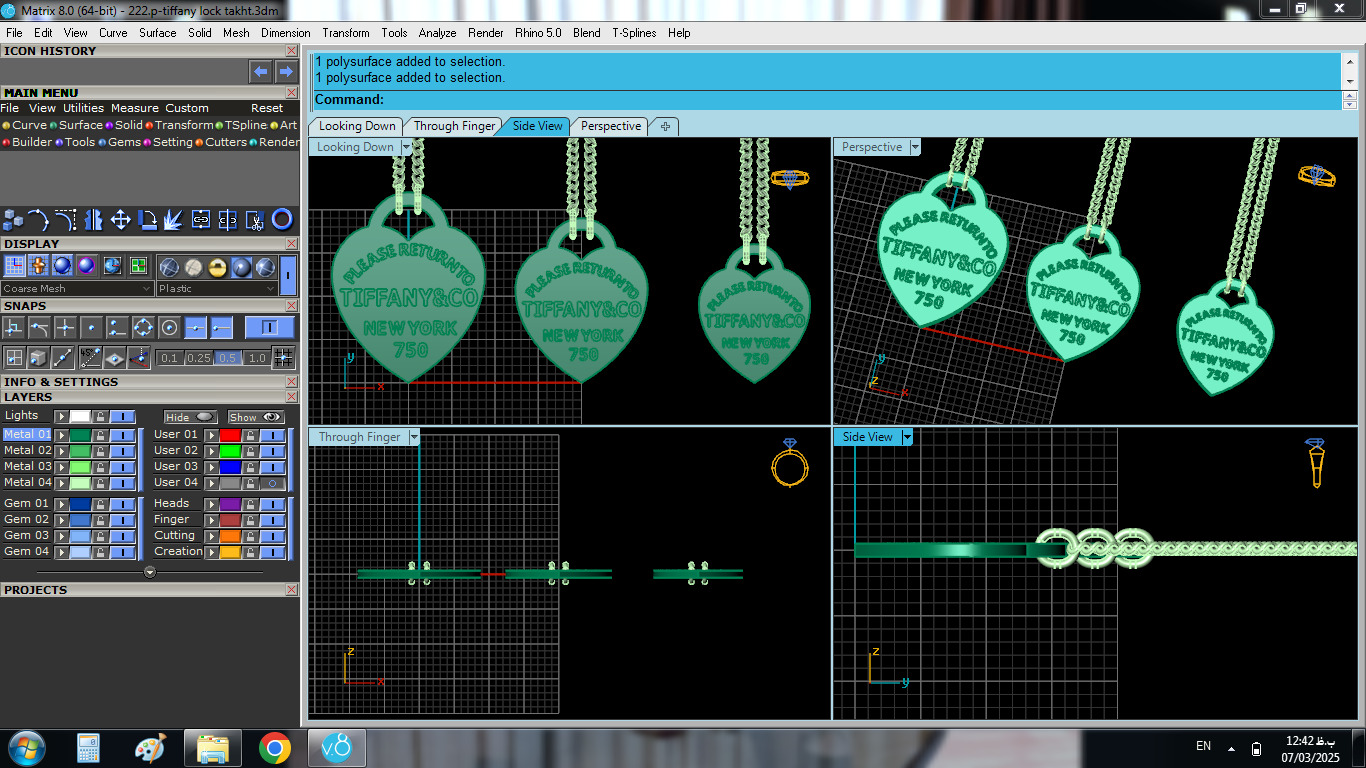Switch to the Through Finger tab
1366x768 pixels.
tap(454, 126)
